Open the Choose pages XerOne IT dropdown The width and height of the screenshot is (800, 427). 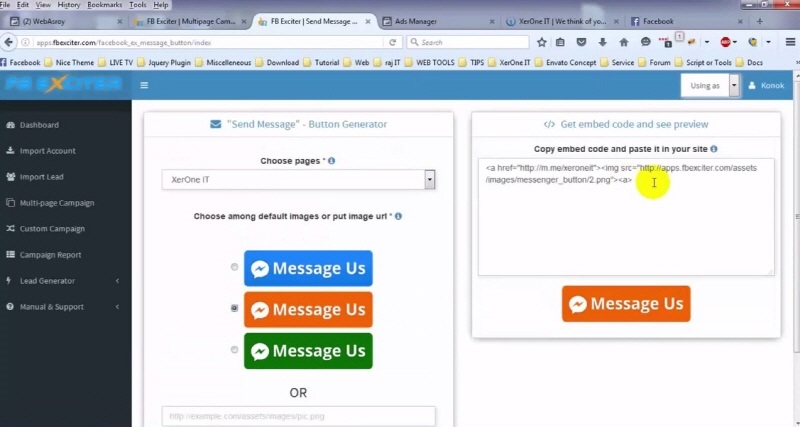[298, 180]
